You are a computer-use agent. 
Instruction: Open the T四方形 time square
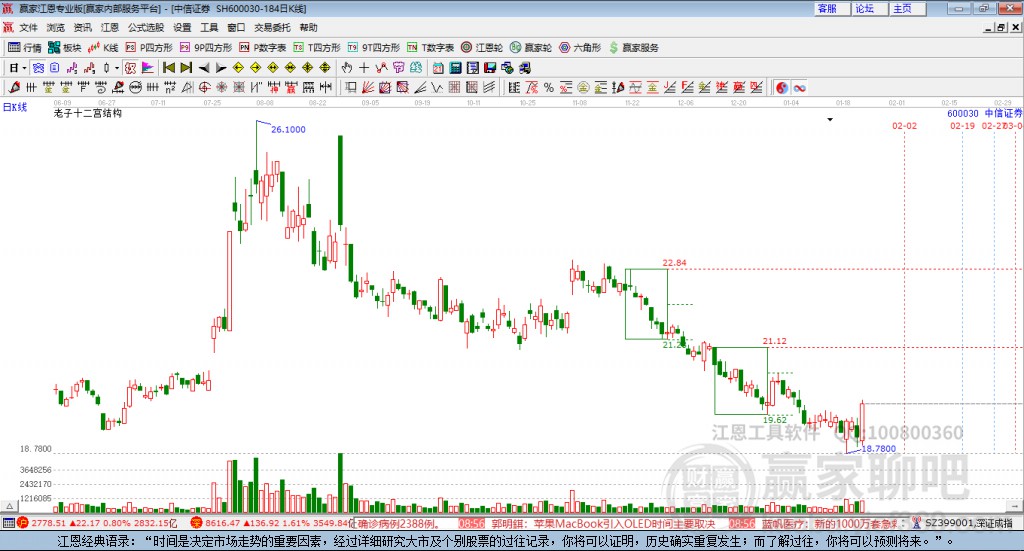tap(317, 48)
